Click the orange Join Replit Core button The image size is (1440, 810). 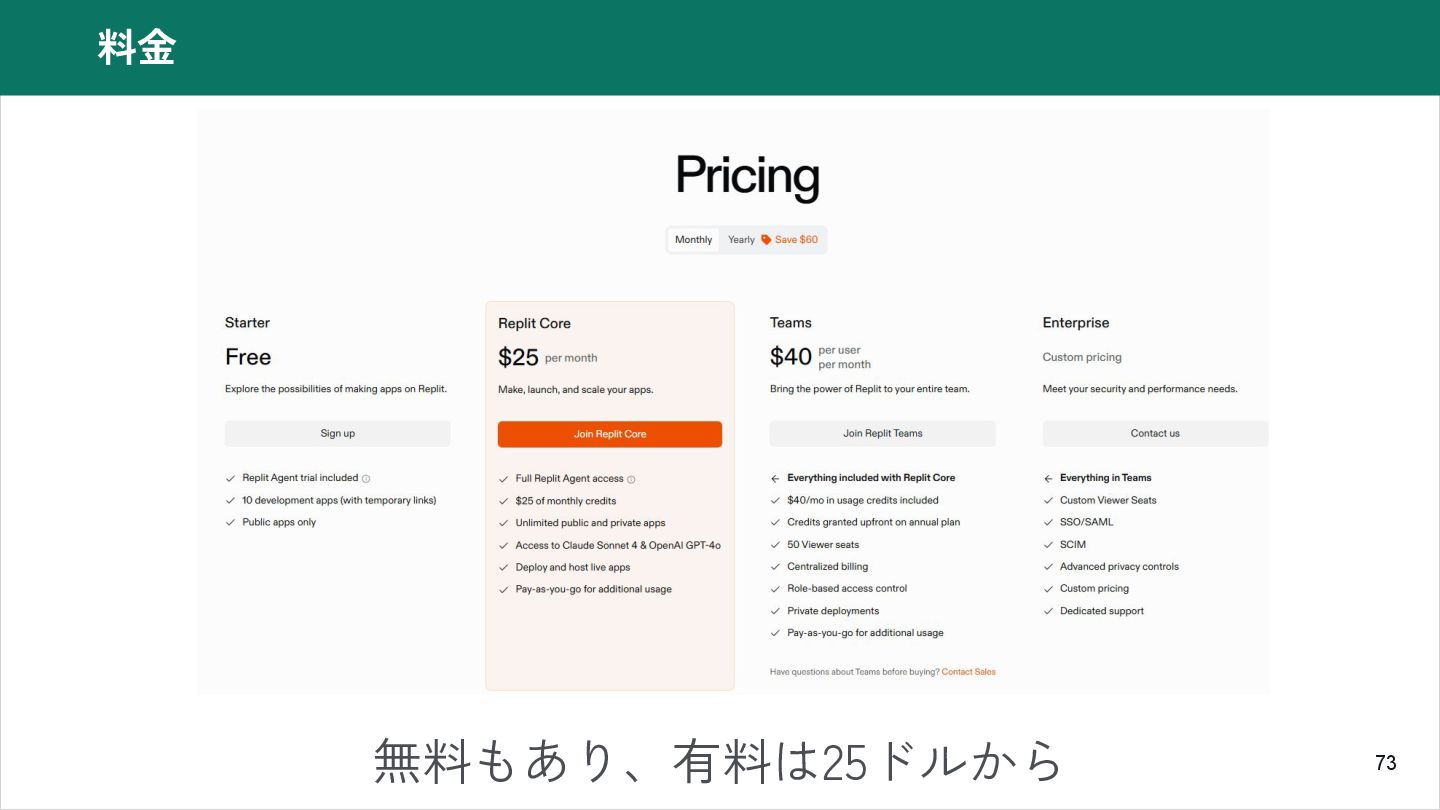coord(610,434)
